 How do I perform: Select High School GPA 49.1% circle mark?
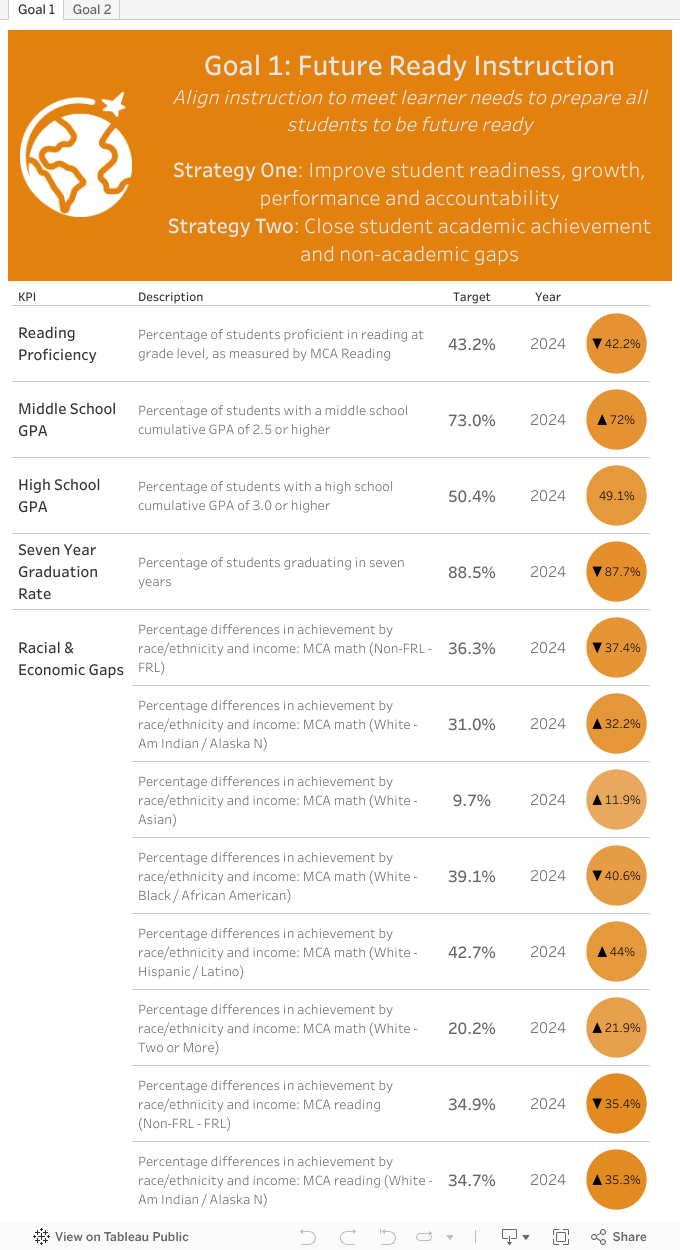(616, 495)
